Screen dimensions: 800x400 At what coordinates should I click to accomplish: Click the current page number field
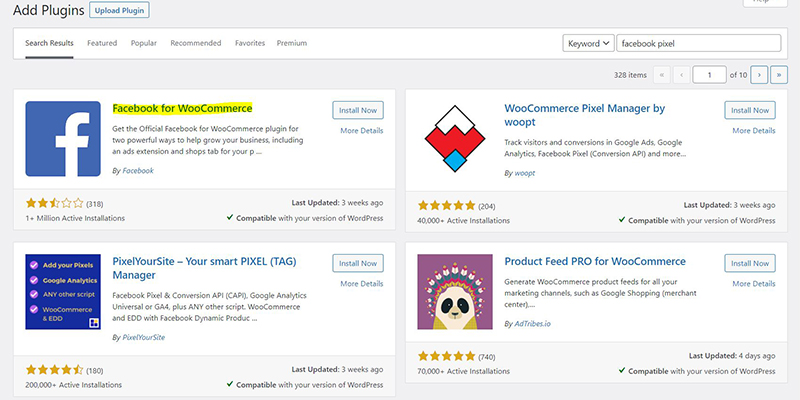tap(709, 74)
